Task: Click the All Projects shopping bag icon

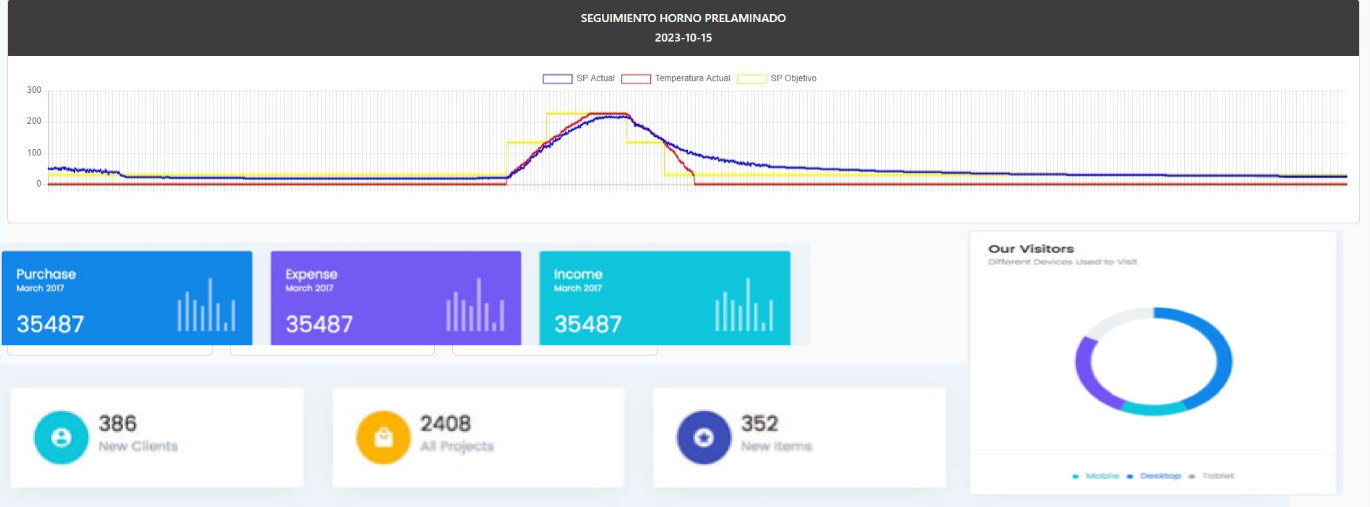Action: point(383,438)
